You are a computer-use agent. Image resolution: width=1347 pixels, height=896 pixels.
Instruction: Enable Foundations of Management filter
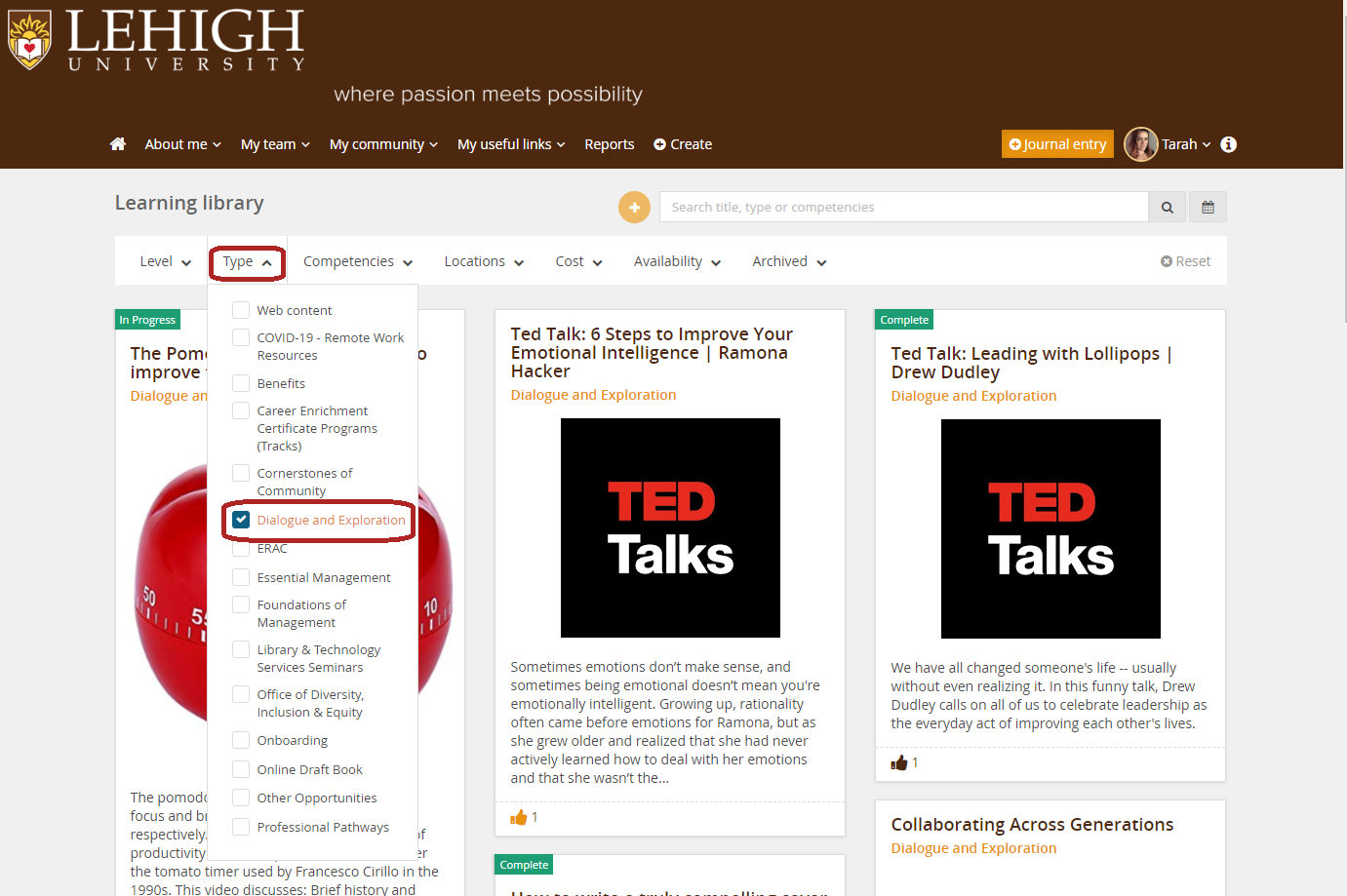(x=241, y=604)
